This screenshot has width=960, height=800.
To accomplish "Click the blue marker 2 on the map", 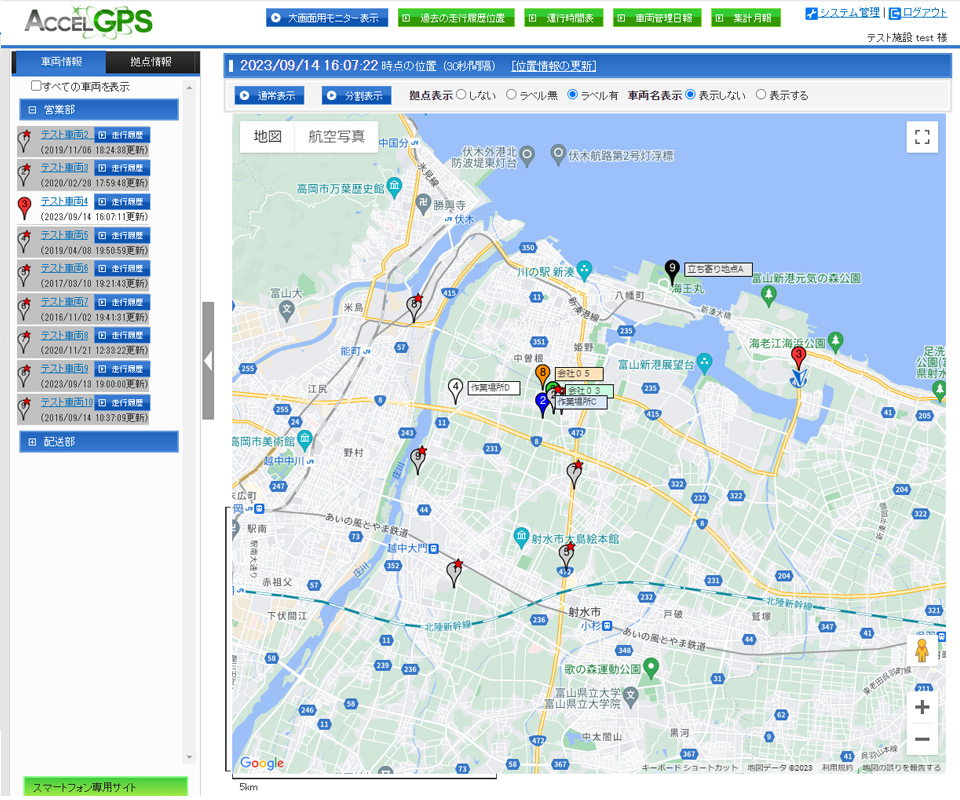I will click(543, 403).
